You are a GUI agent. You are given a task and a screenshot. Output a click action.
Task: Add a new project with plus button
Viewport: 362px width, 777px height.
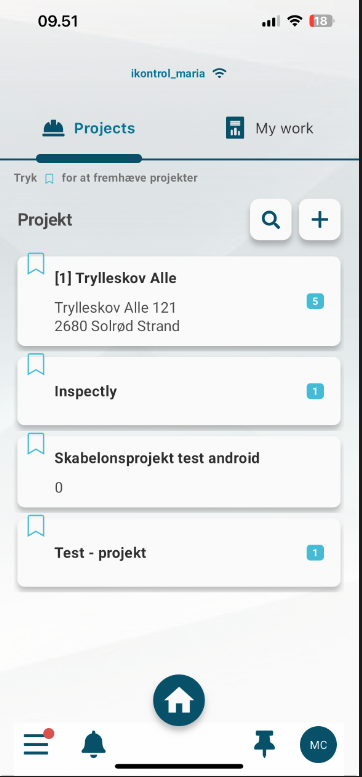(319, 220)
